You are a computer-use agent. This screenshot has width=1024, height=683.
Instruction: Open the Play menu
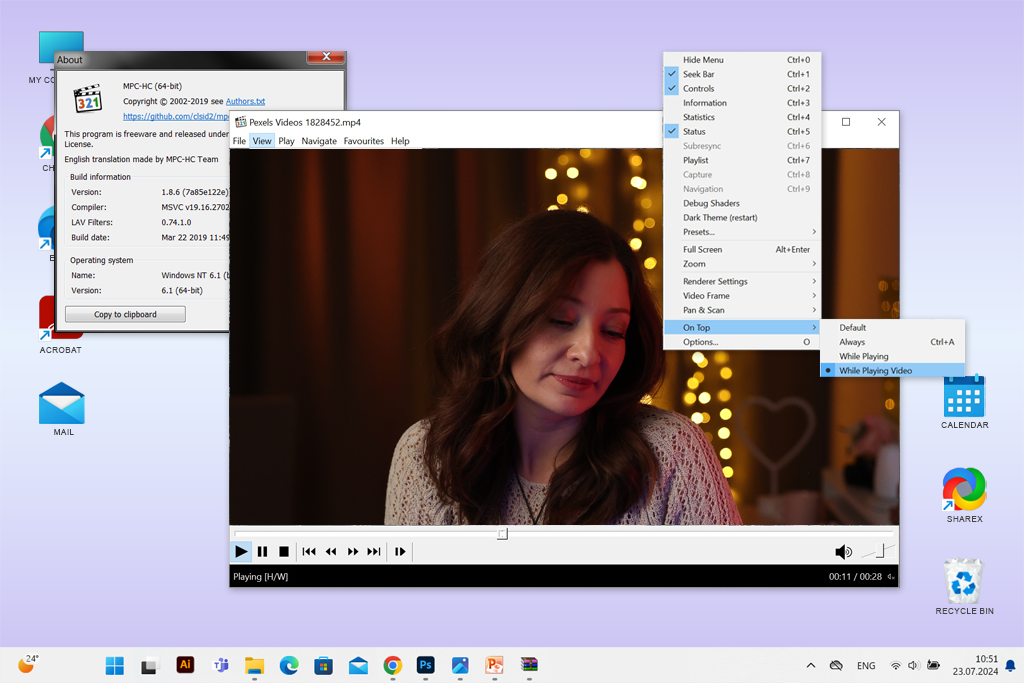pyautogui.click(x=286, y=140)
